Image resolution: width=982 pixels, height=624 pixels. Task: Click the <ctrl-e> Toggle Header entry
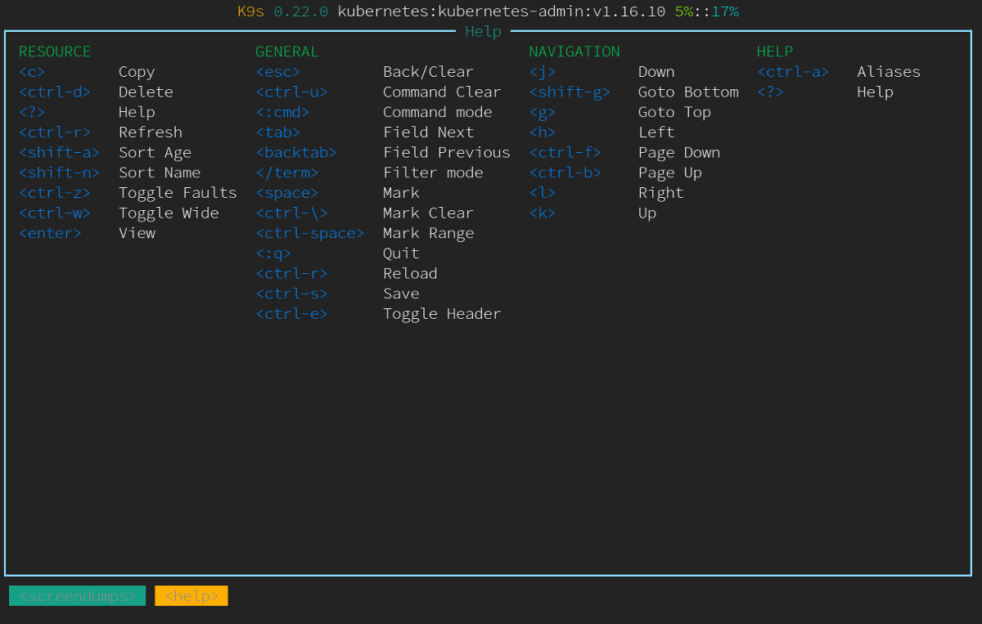(292, 314)
